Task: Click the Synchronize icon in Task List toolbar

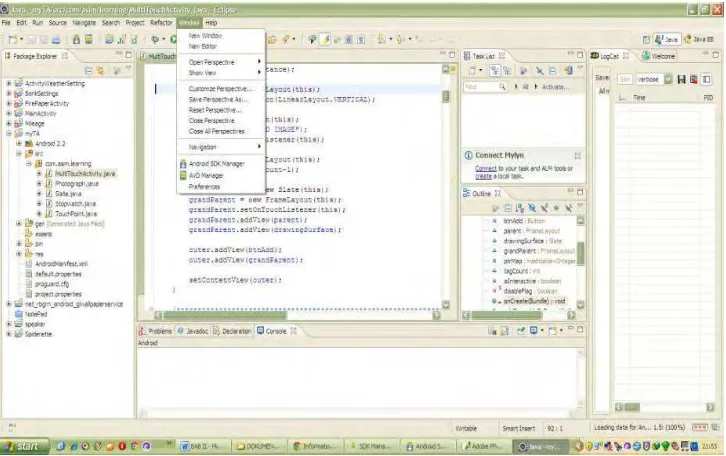Action: click(x=569, y=71)
